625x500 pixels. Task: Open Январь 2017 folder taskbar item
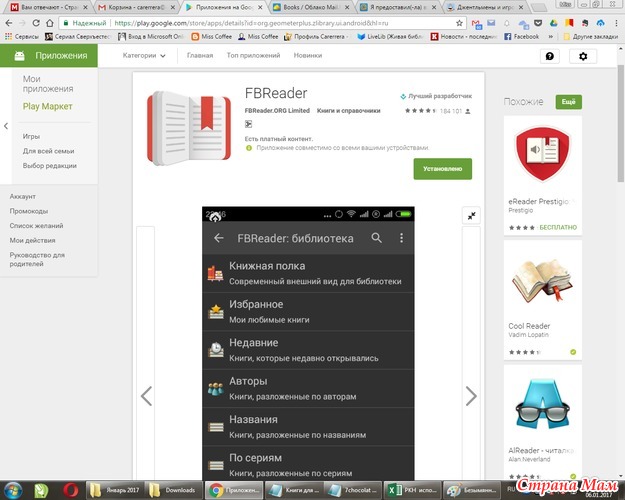tap(115, 490)
